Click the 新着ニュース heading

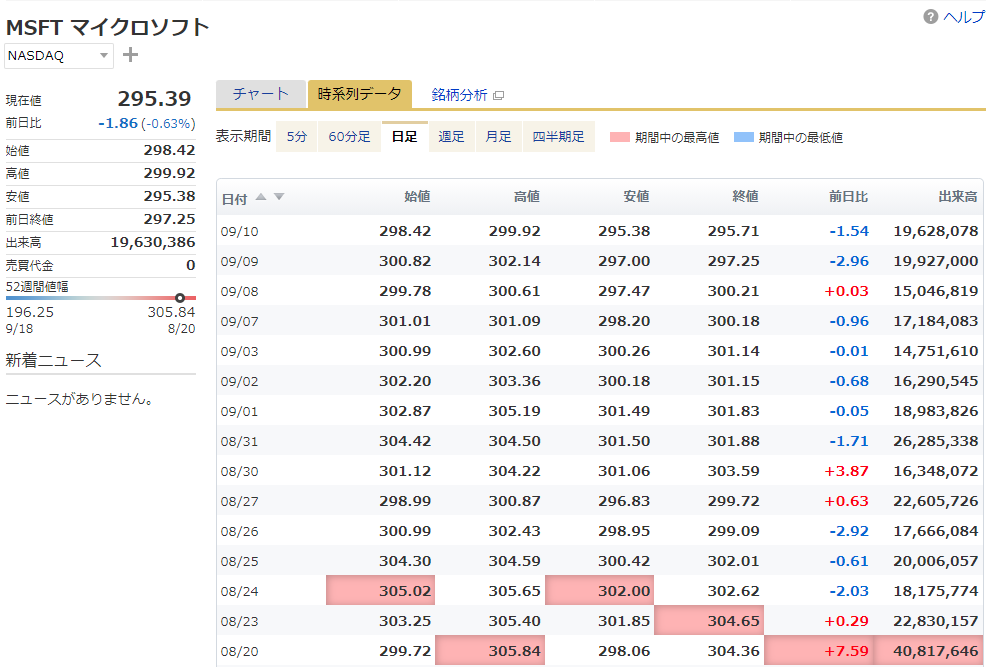(53, 361)
